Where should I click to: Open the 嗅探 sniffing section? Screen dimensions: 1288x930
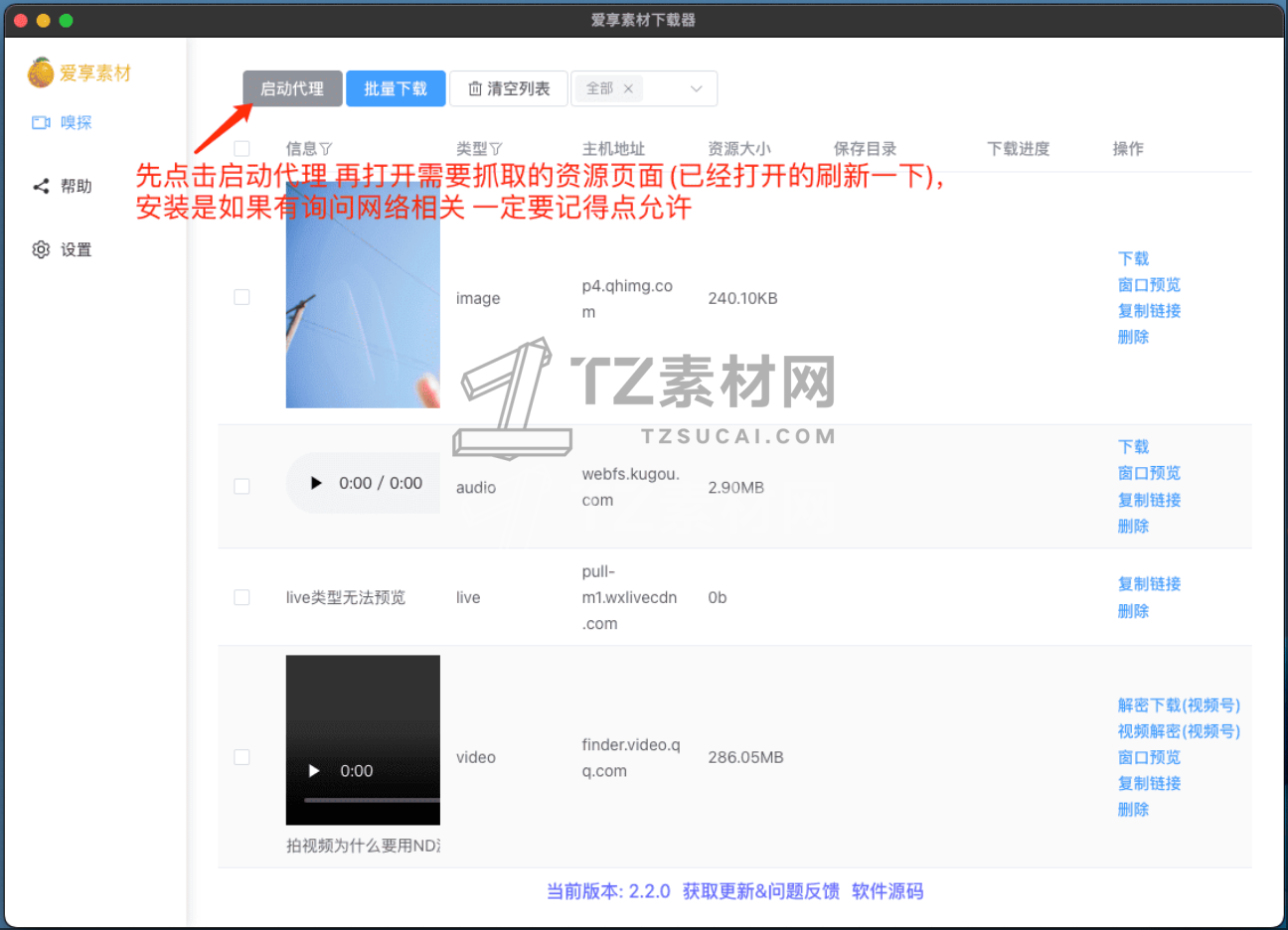click(x=62, y=122)
